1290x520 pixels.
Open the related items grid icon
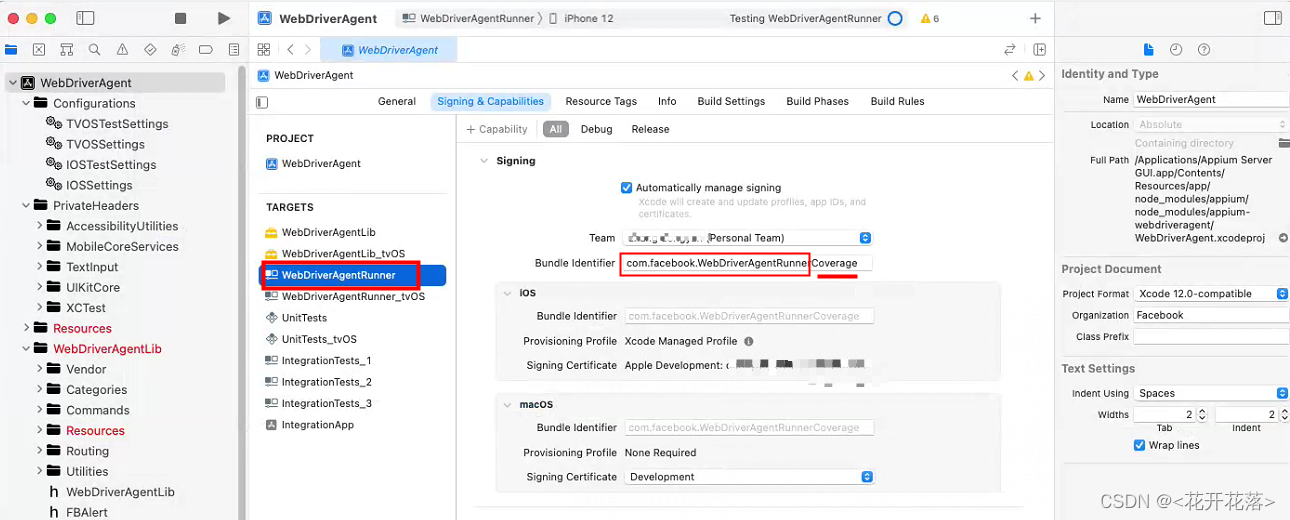coord(264,49)
